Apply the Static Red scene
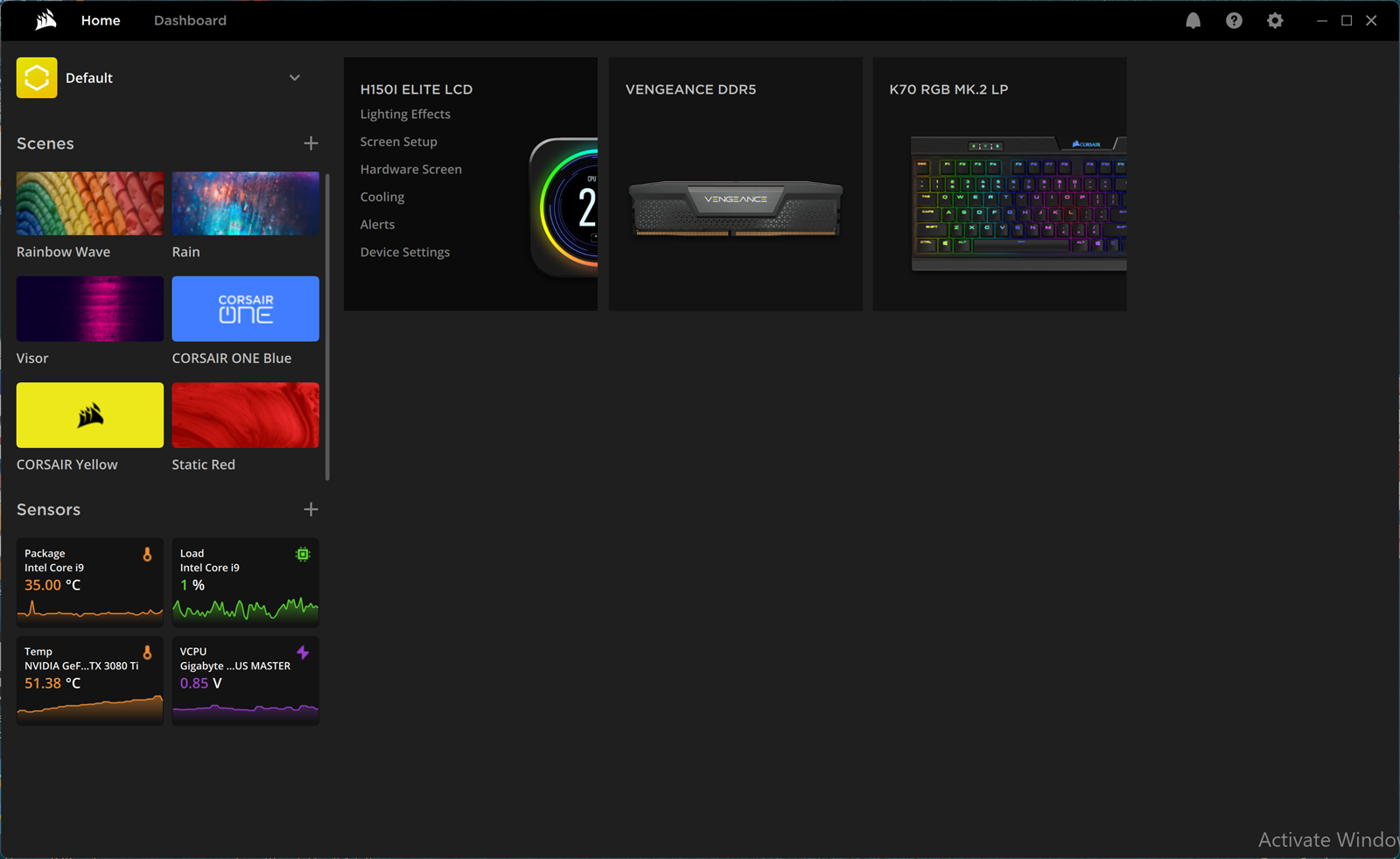This screenshot has width=1400, height=859. (x=246, y=415)
